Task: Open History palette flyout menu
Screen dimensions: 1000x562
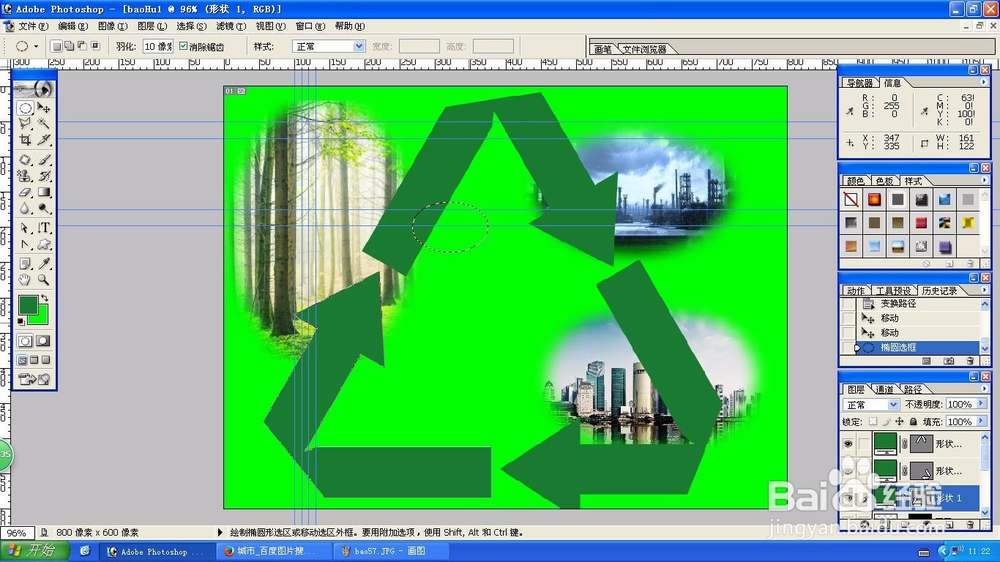Action: (983, 290)
